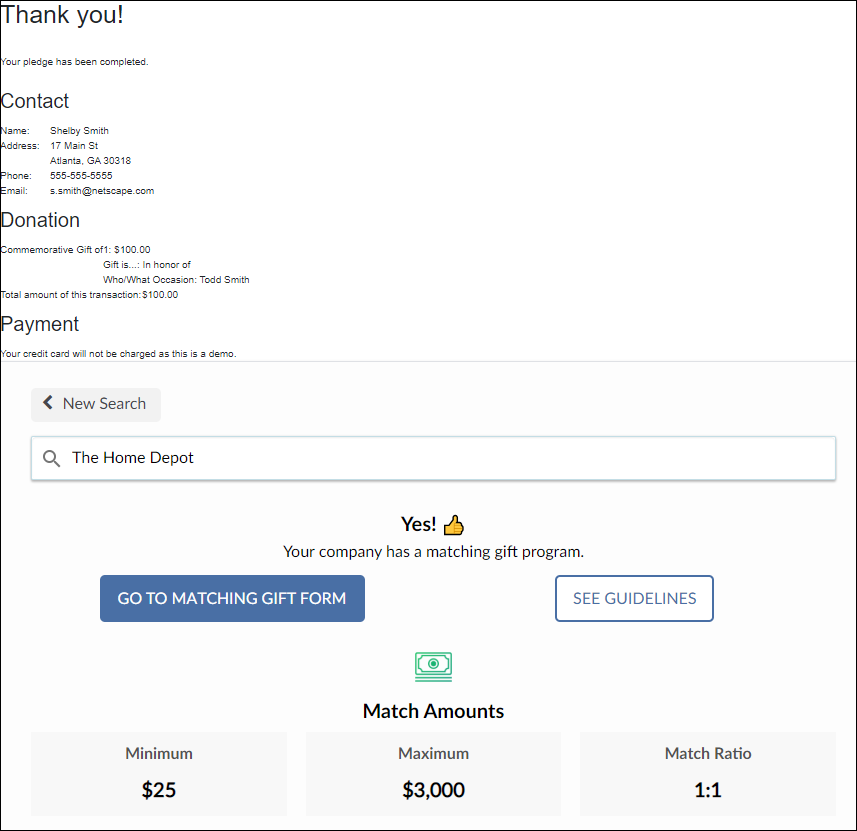Select the Minimum $25 match card

(x=159, y=773)
